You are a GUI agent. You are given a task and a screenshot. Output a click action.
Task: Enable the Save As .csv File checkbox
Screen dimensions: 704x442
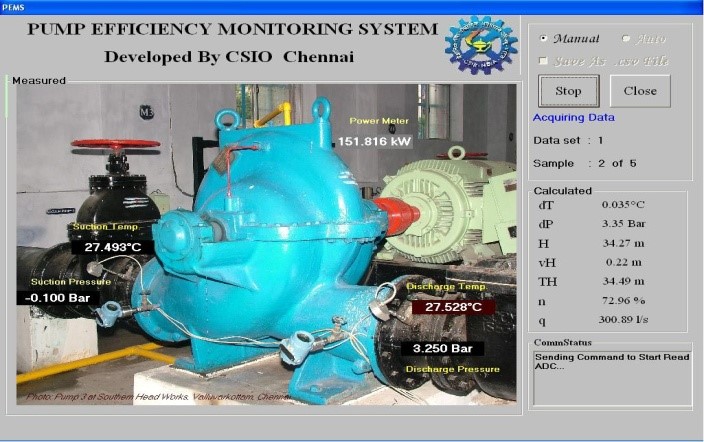pos(544,61)
